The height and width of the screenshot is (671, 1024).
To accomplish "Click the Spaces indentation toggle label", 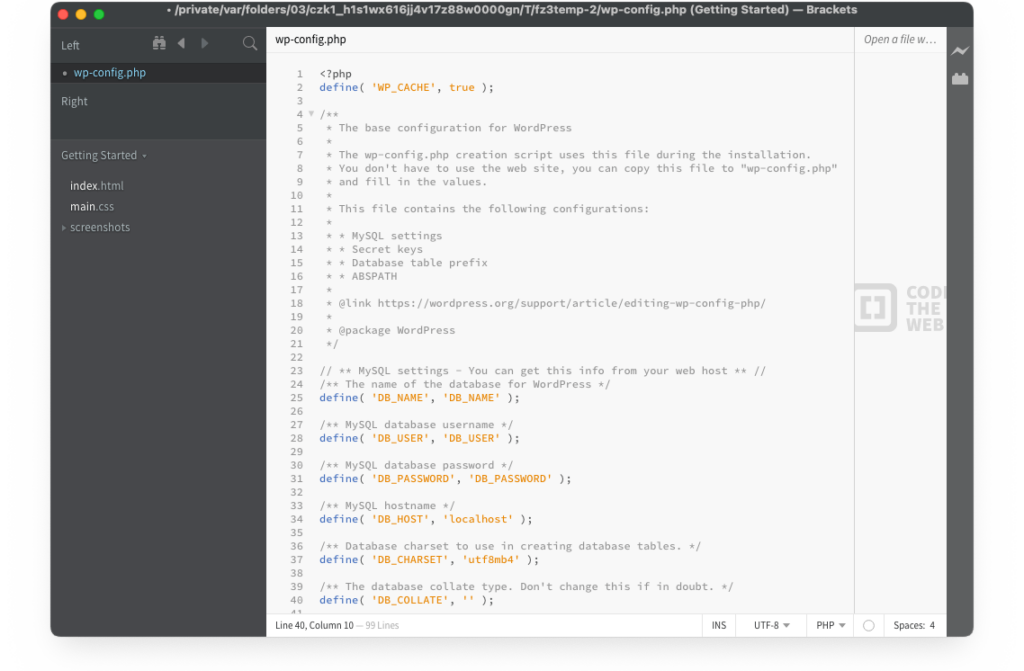I will click(x=909, y=625).
